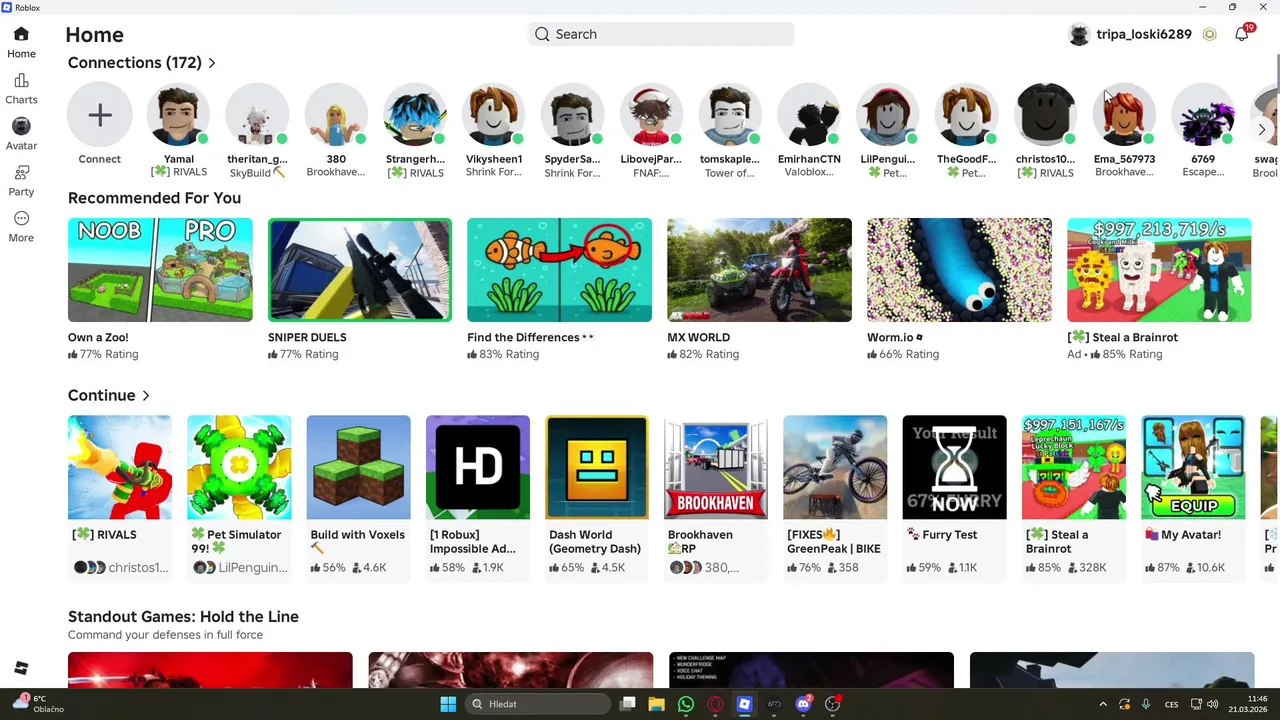The width and height of the screenshot is (1280, 720).
Task: Click the tripa_loski6289 profile avatar
Action: coord(1079,34)
